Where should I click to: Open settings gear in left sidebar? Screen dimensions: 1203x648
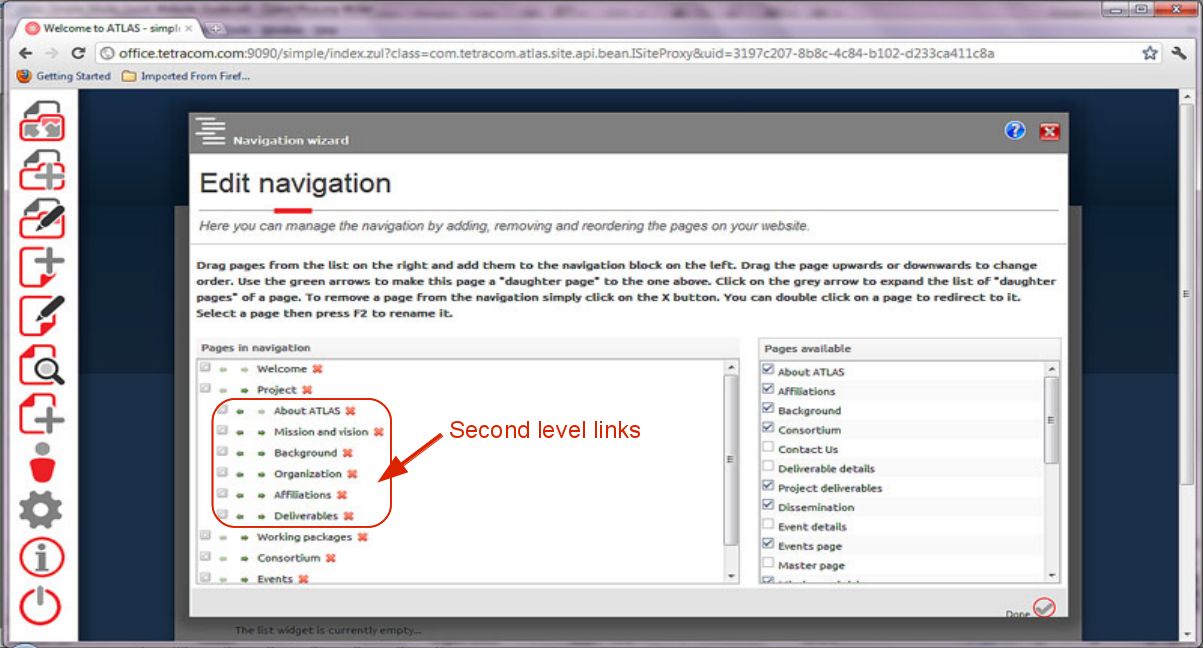point(41,510)
